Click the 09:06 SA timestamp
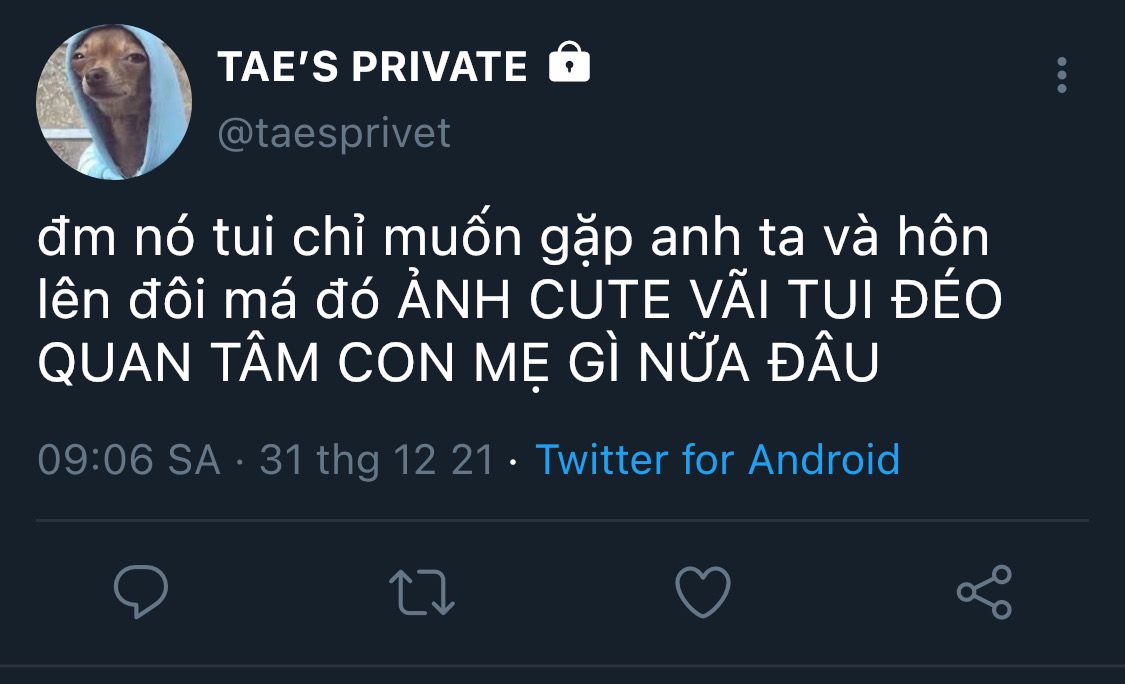 128,460
